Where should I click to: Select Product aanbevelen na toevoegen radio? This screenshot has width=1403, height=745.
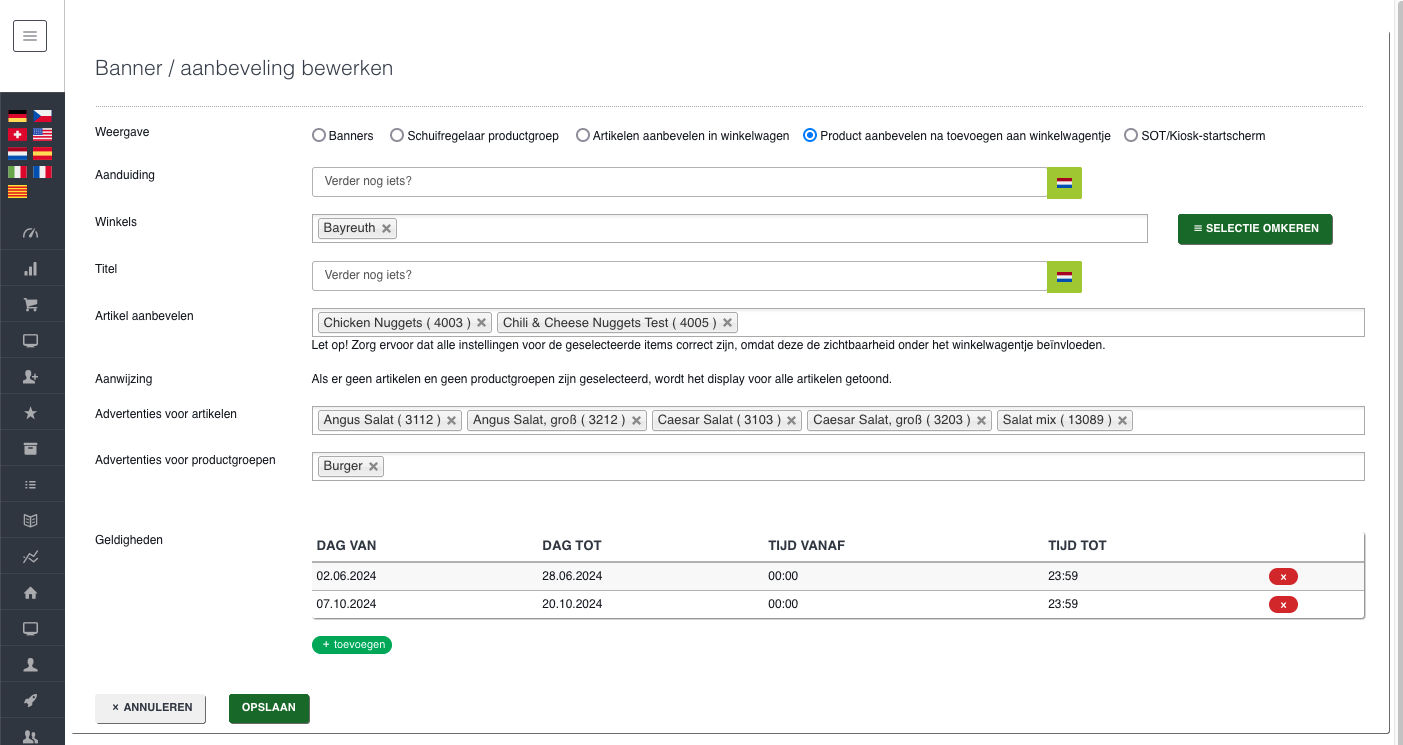810,135
